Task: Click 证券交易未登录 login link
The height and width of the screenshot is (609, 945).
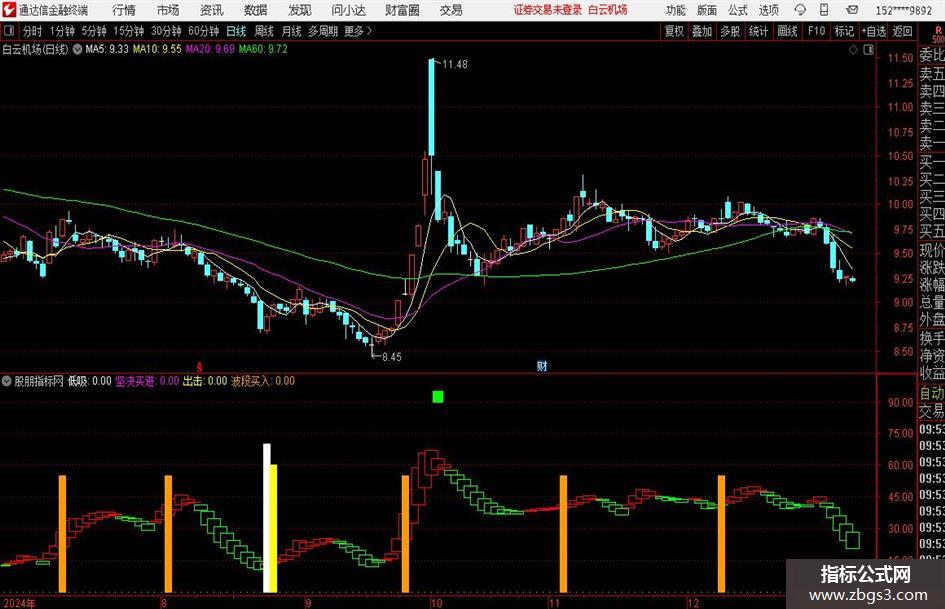Action: [548, 10]
